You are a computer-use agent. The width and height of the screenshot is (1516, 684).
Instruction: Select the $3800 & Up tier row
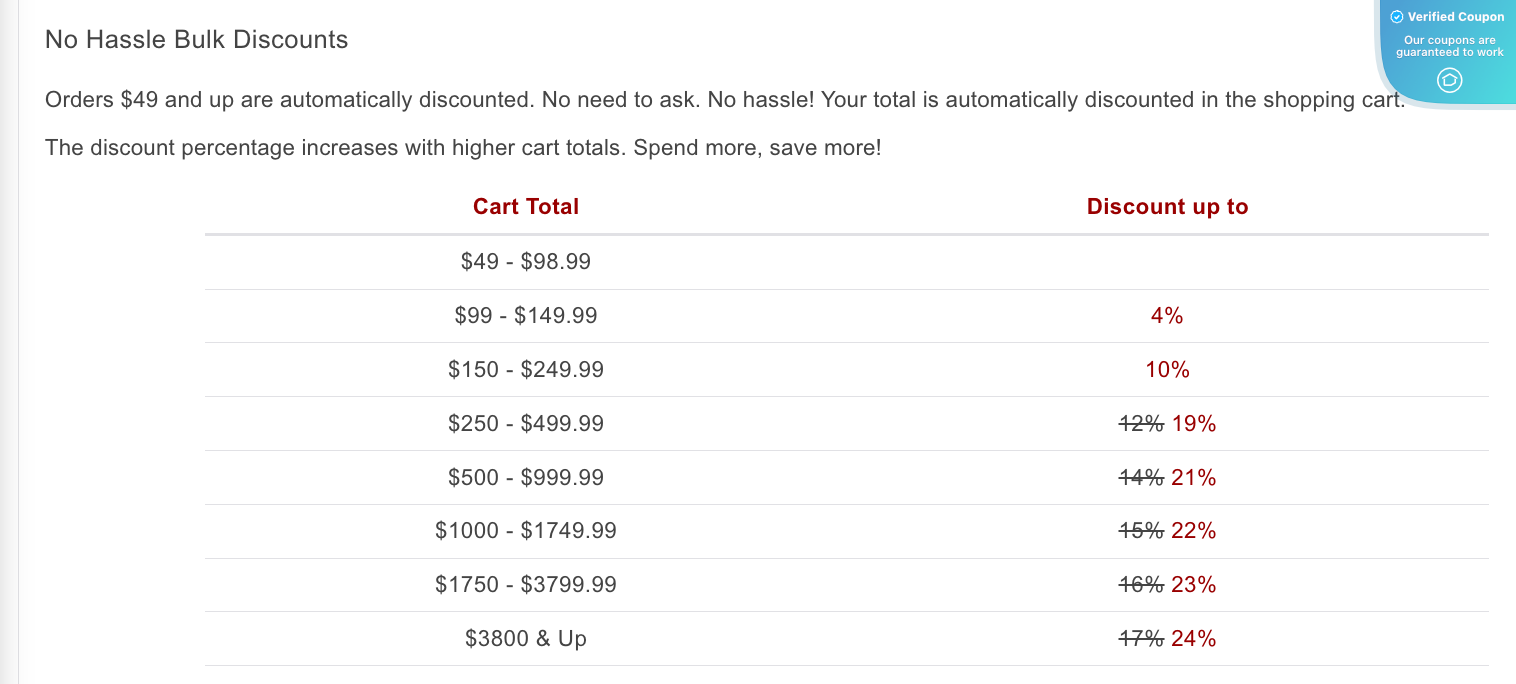(525, 638)
